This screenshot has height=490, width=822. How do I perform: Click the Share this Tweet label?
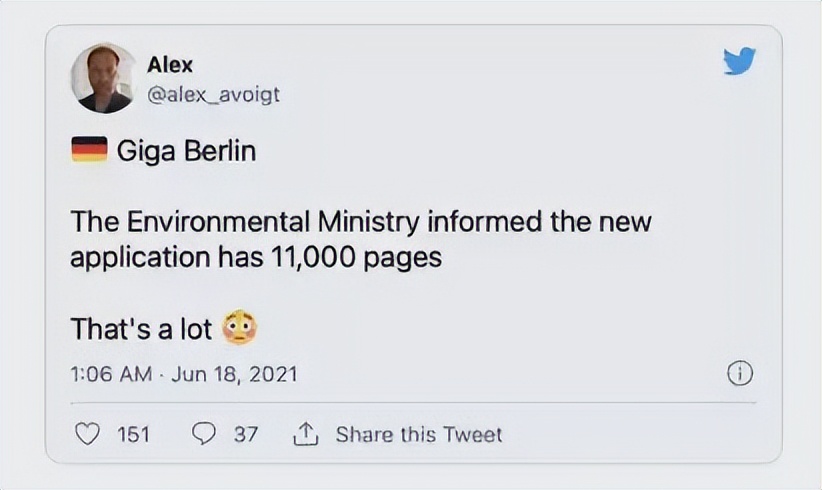click(419, 434)
